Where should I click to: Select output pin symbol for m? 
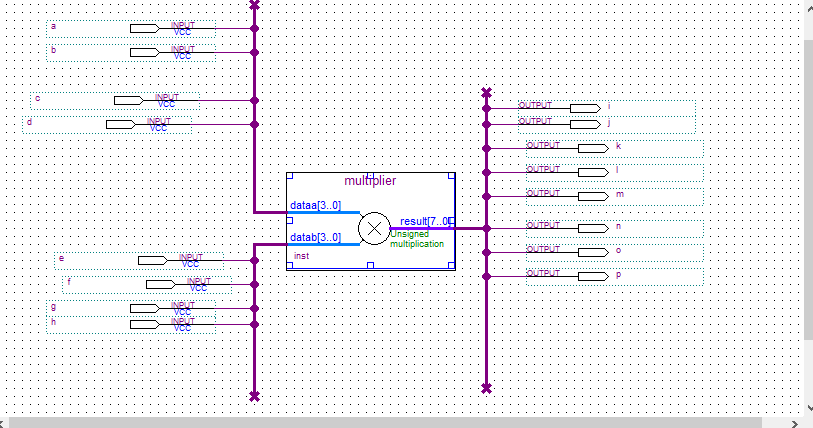click(x=593, y=197)
